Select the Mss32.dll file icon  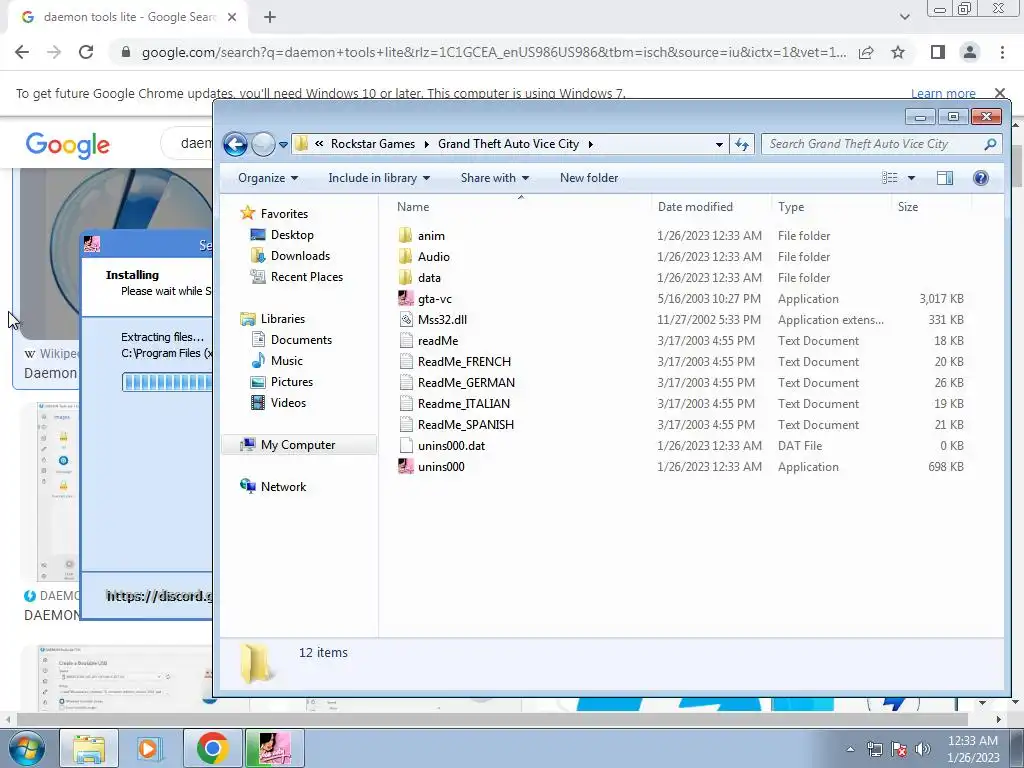click(x=406, y=319)
